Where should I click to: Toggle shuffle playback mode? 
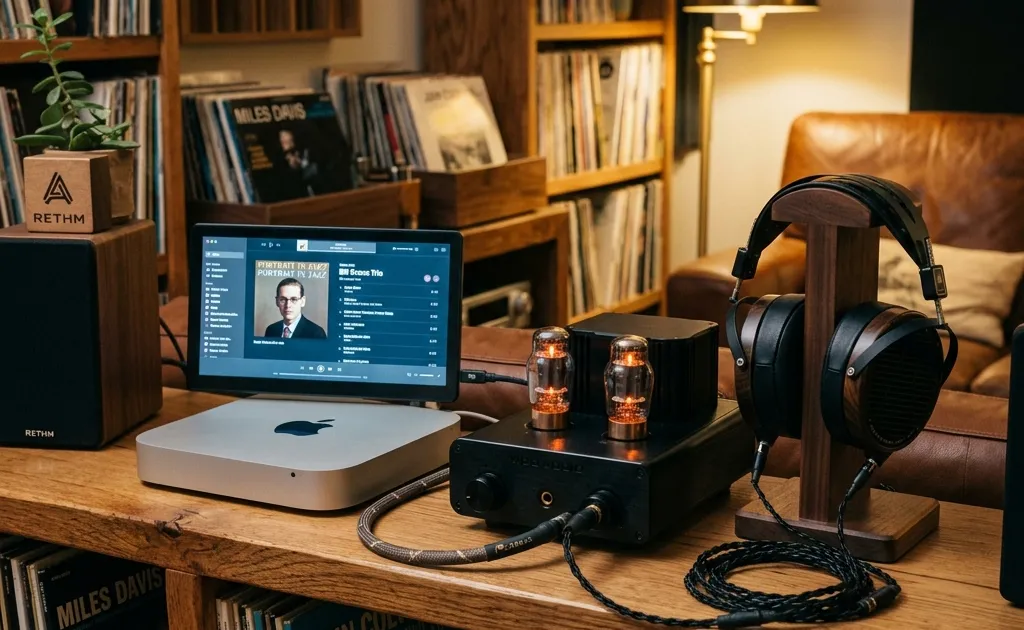click(302, 367)
